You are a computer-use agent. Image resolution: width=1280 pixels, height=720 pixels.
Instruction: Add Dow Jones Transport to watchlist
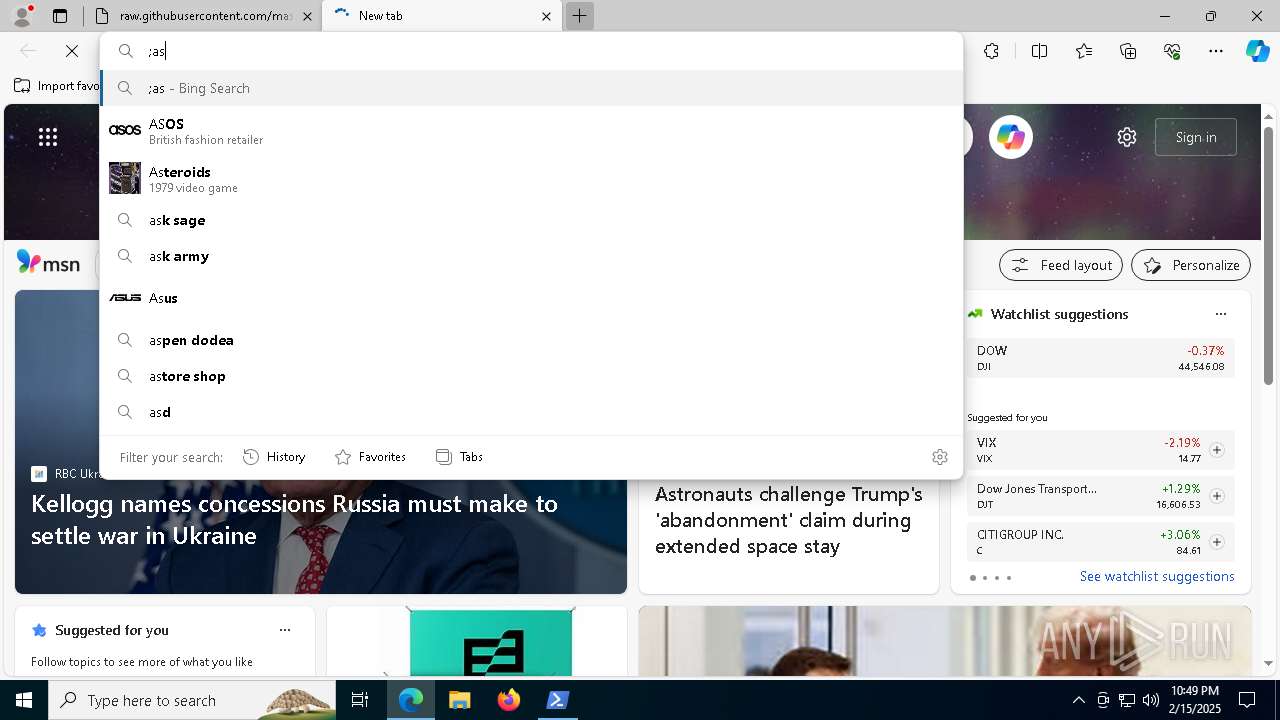[x=1217, y=496]
